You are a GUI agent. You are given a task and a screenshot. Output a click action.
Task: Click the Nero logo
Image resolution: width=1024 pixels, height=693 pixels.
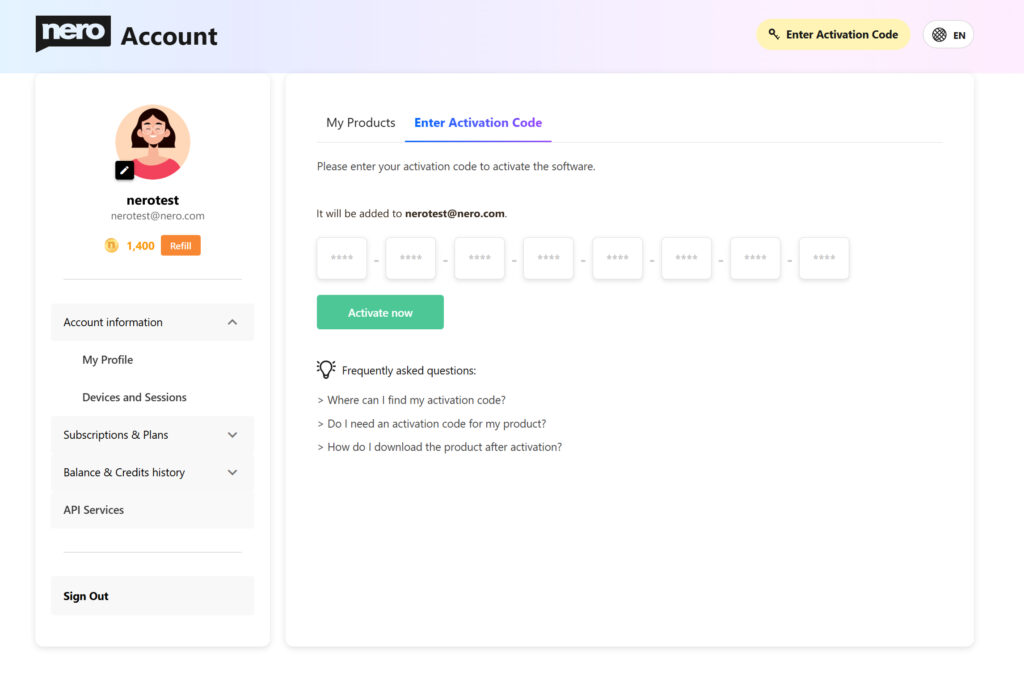[x=73, y=33]
